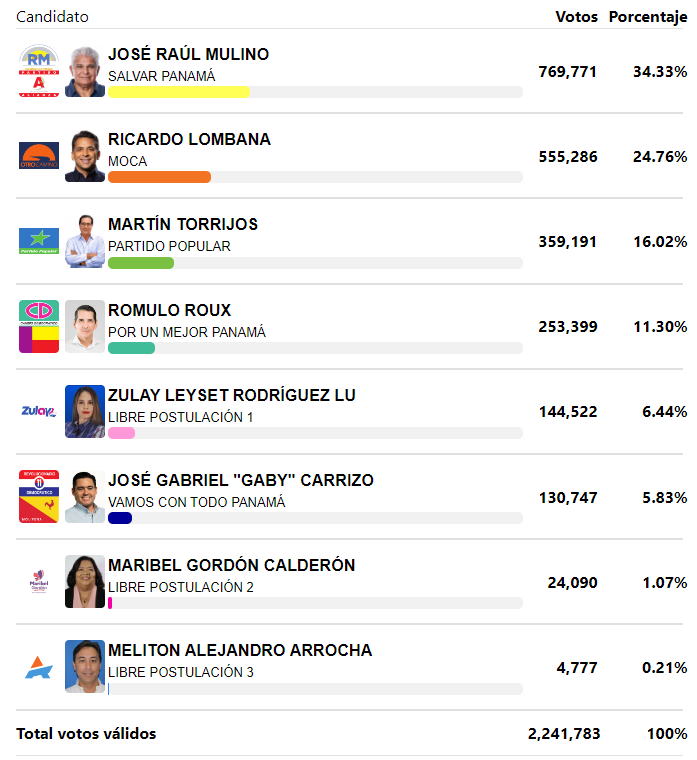This screenshot has width=697, height=760.
Task: Select JOSÉ GABRIEL "GABY" CARRIZO name
Action: 241,480
